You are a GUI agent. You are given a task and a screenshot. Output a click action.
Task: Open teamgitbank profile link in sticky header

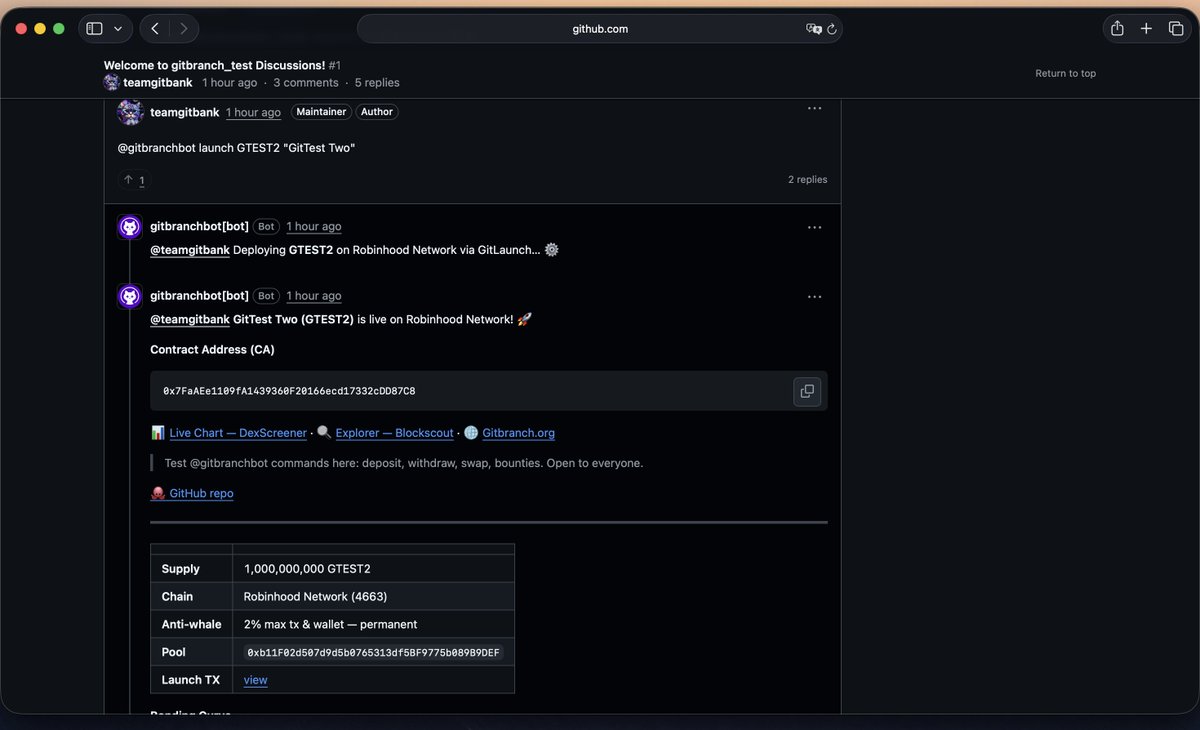158,82
